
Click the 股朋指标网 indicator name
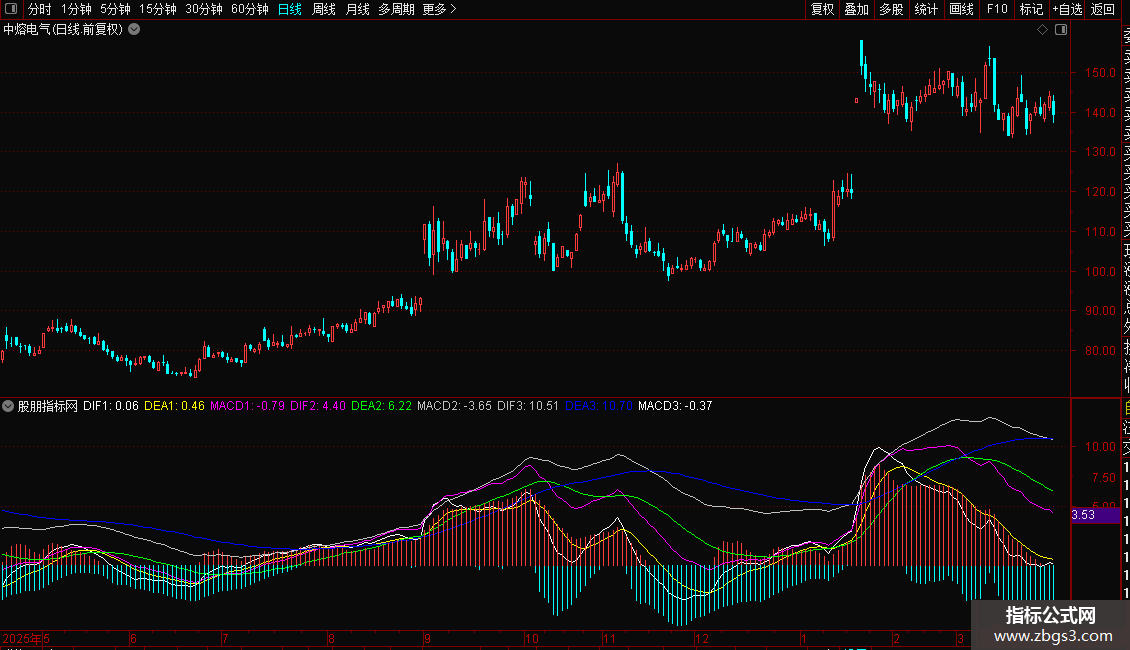click(48, 406)
